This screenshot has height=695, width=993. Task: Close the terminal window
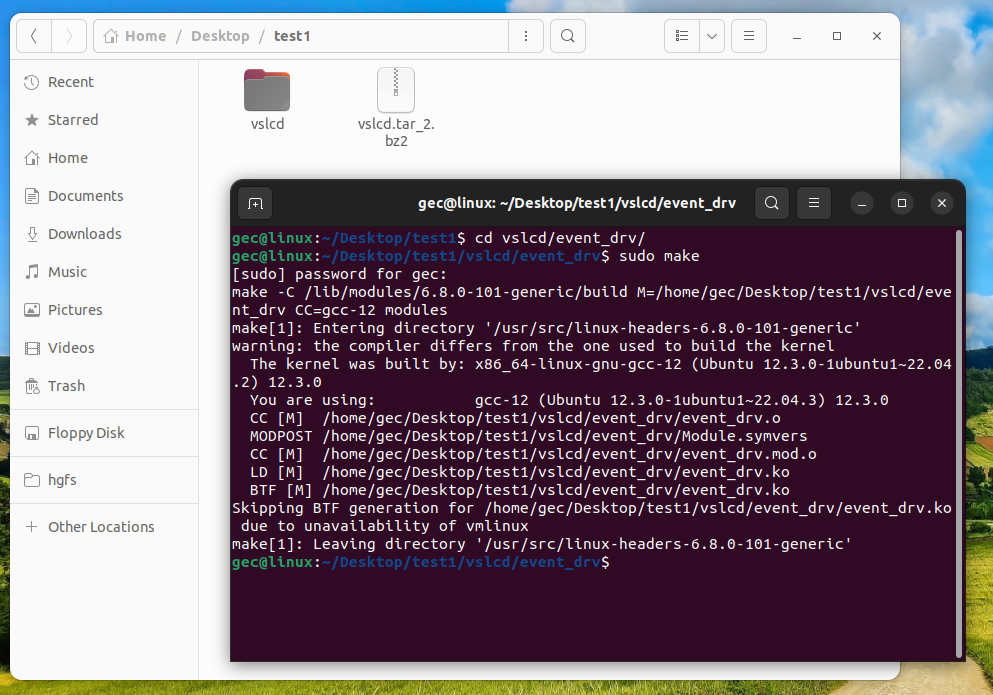(x=942, y=203)
